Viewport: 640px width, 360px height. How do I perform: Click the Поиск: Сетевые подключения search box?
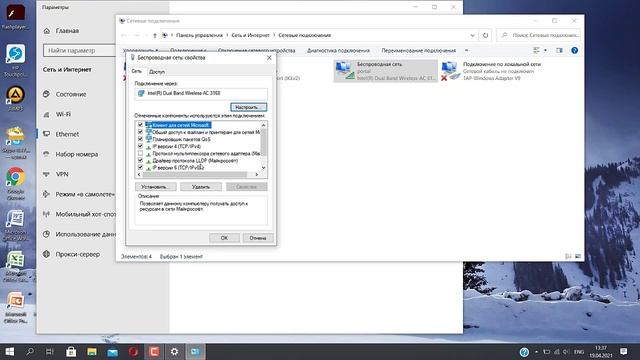[x=539, y=36]
